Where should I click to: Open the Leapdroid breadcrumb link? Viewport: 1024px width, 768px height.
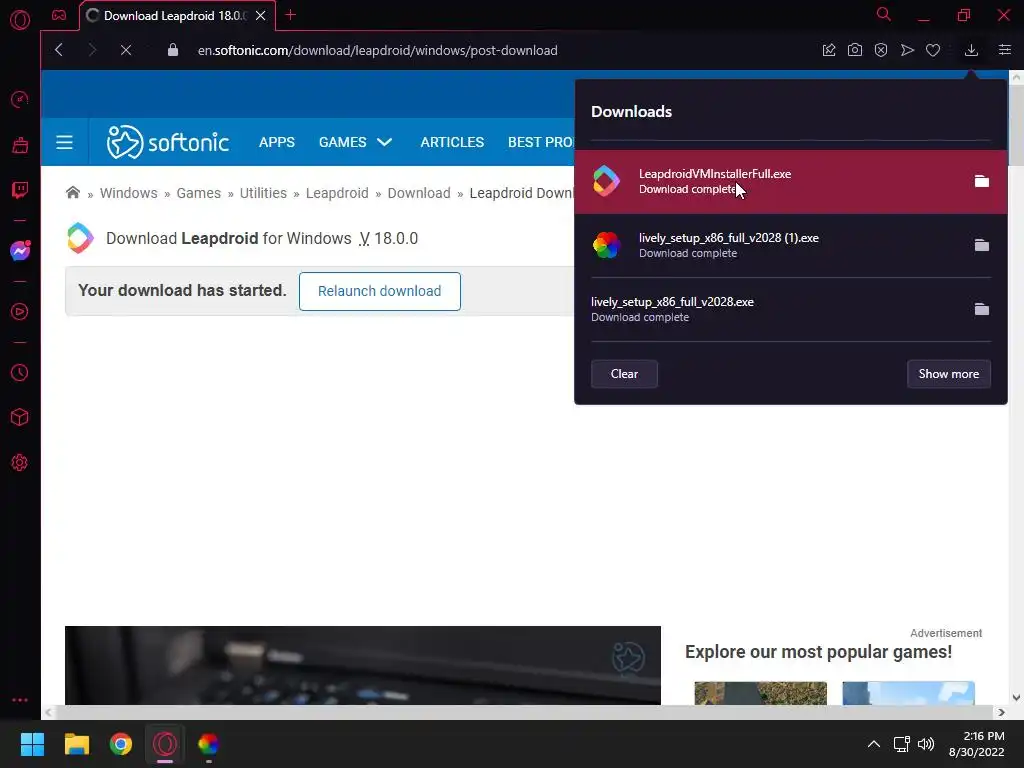pyautogui.click(x=337, y=193)
